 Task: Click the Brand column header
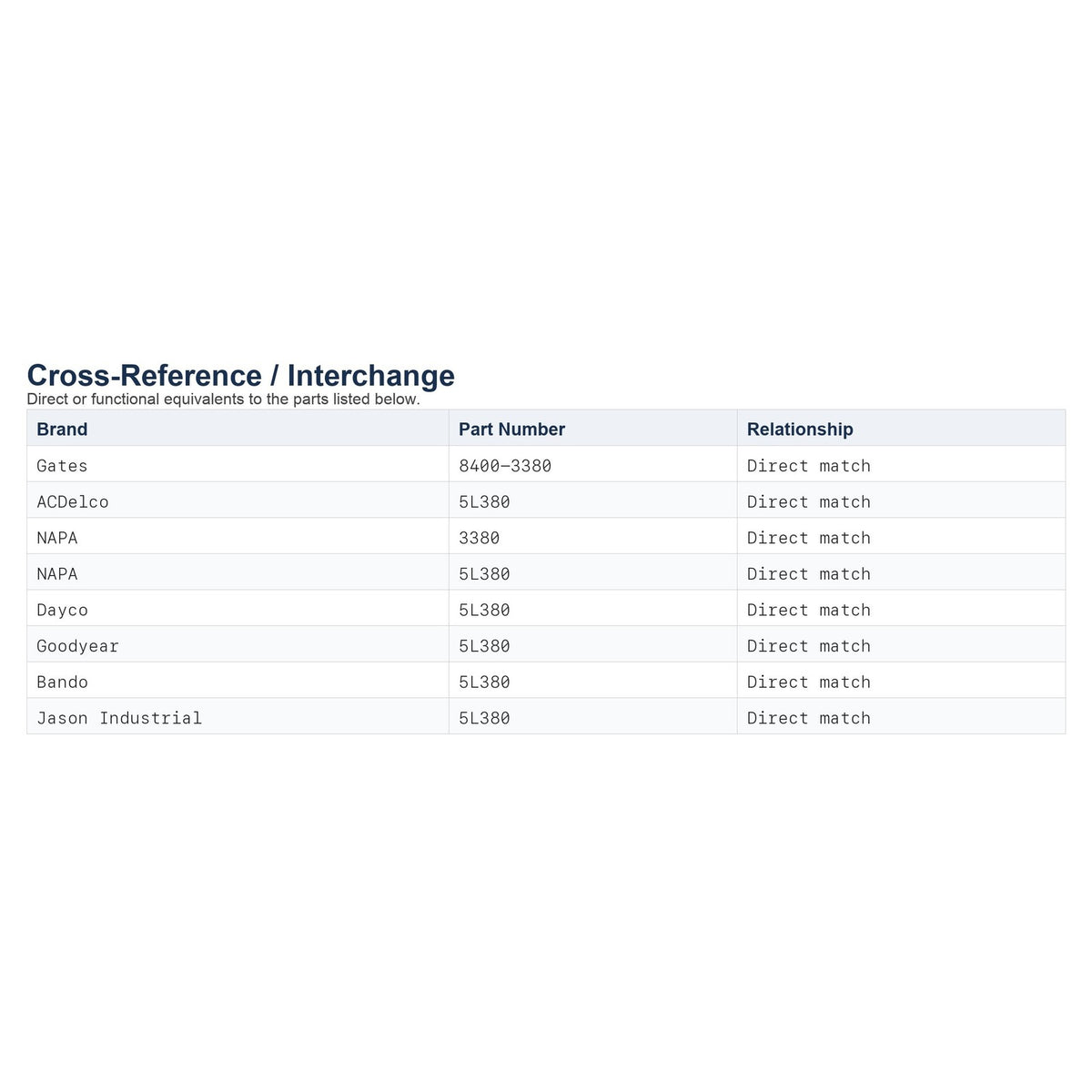pos(238,429)
